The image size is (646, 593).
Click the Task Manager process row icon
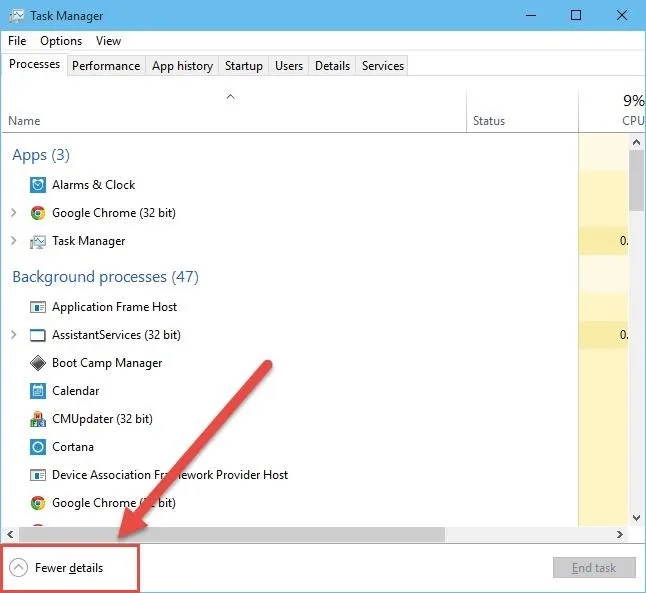[37, 241]
